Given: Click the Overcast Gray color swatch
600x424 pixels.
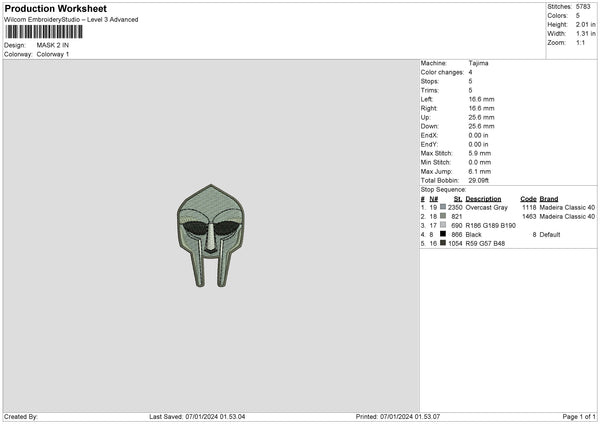Looking at the screenshot, I should tap(443, 207).
